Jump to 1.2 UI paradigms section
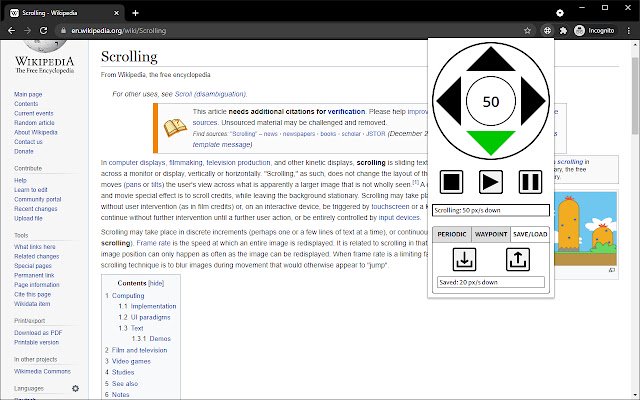 coord(144,317)
